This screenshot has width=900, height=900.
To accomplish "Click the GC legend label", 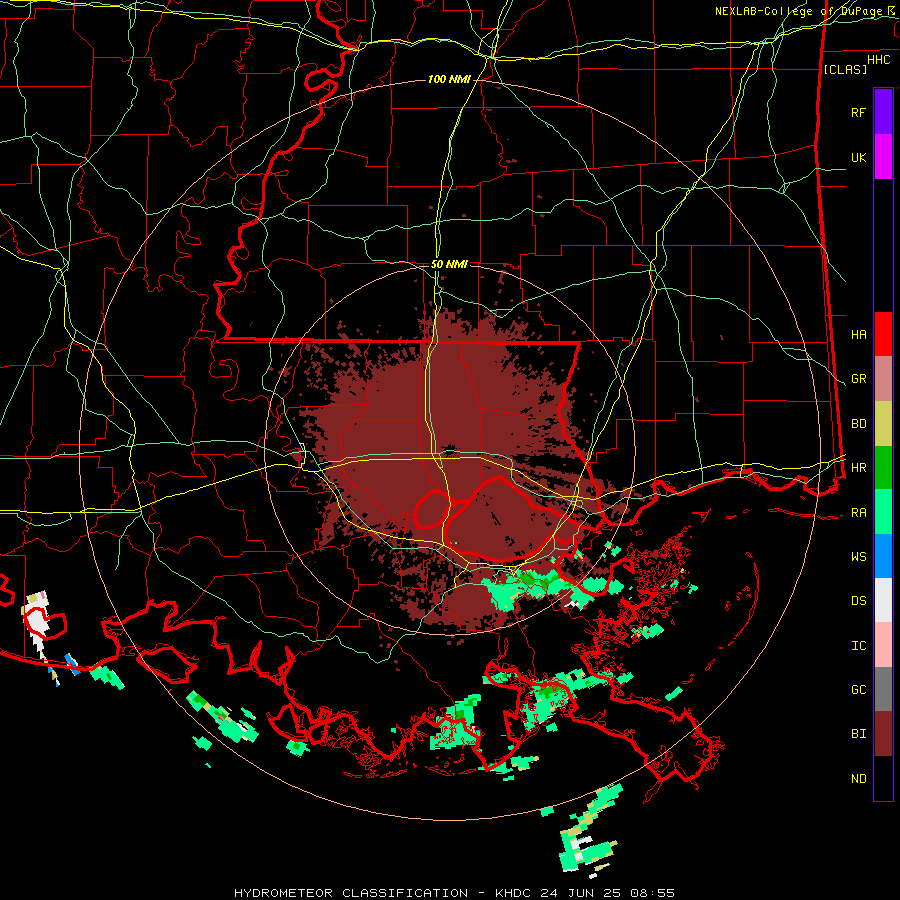I will (x=859, y=689).
